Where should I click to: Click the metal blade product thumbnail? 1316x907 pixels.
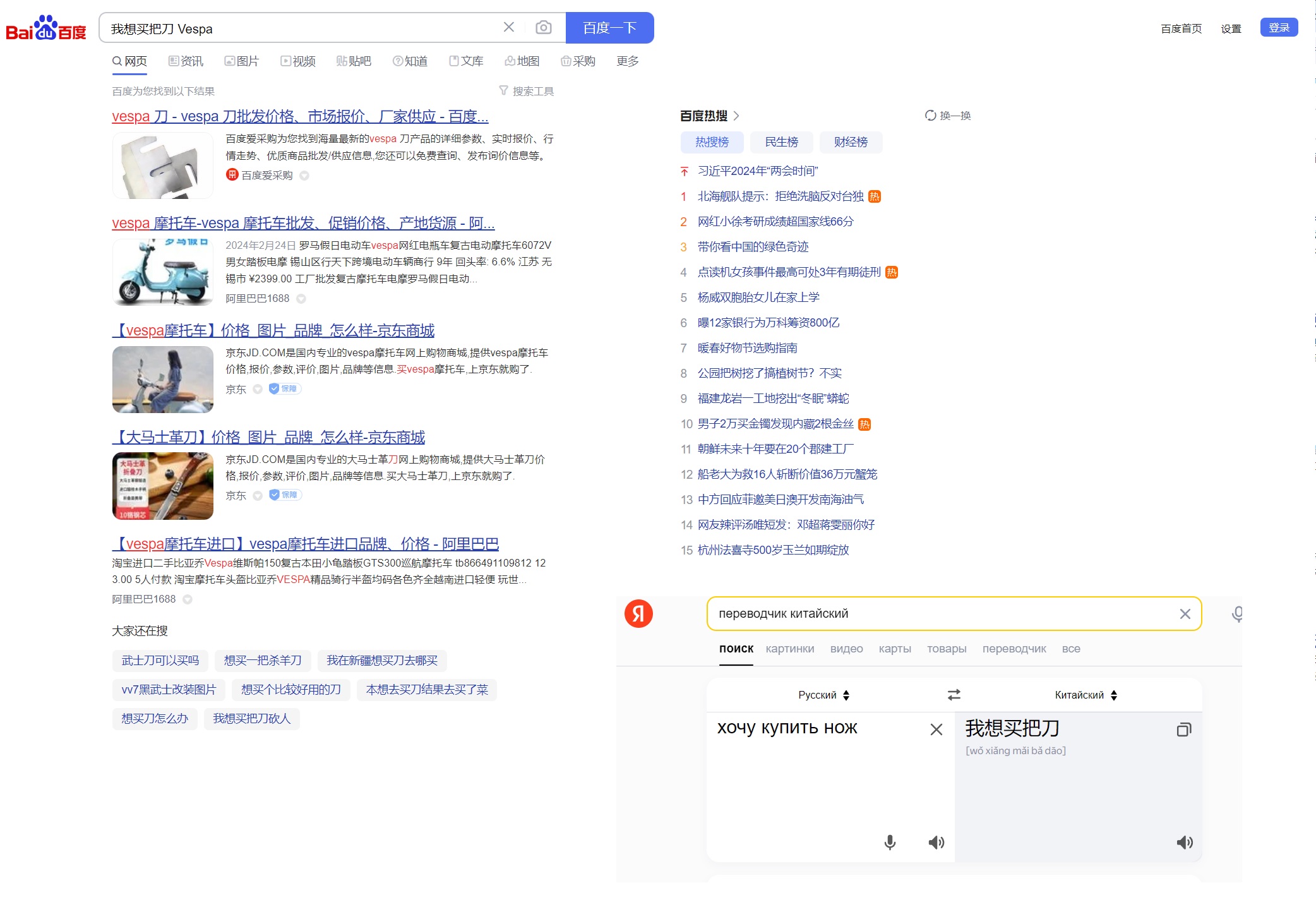click(163, 165)
